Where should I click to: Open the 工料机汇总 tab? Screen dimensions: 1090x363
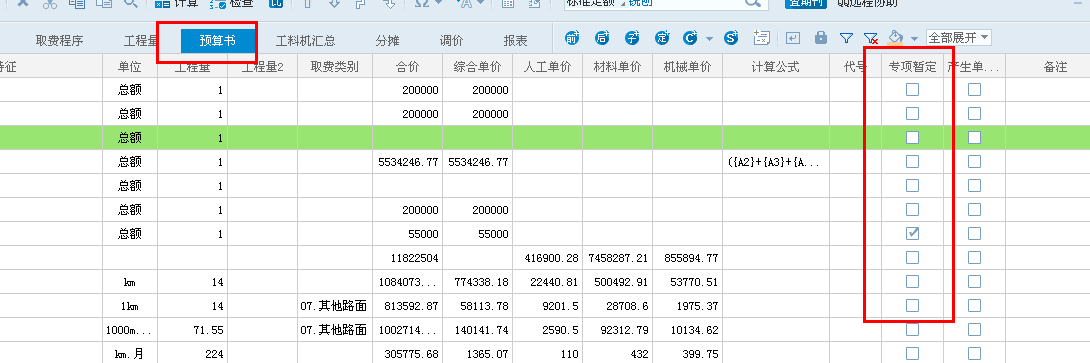[x=305, y=40]
